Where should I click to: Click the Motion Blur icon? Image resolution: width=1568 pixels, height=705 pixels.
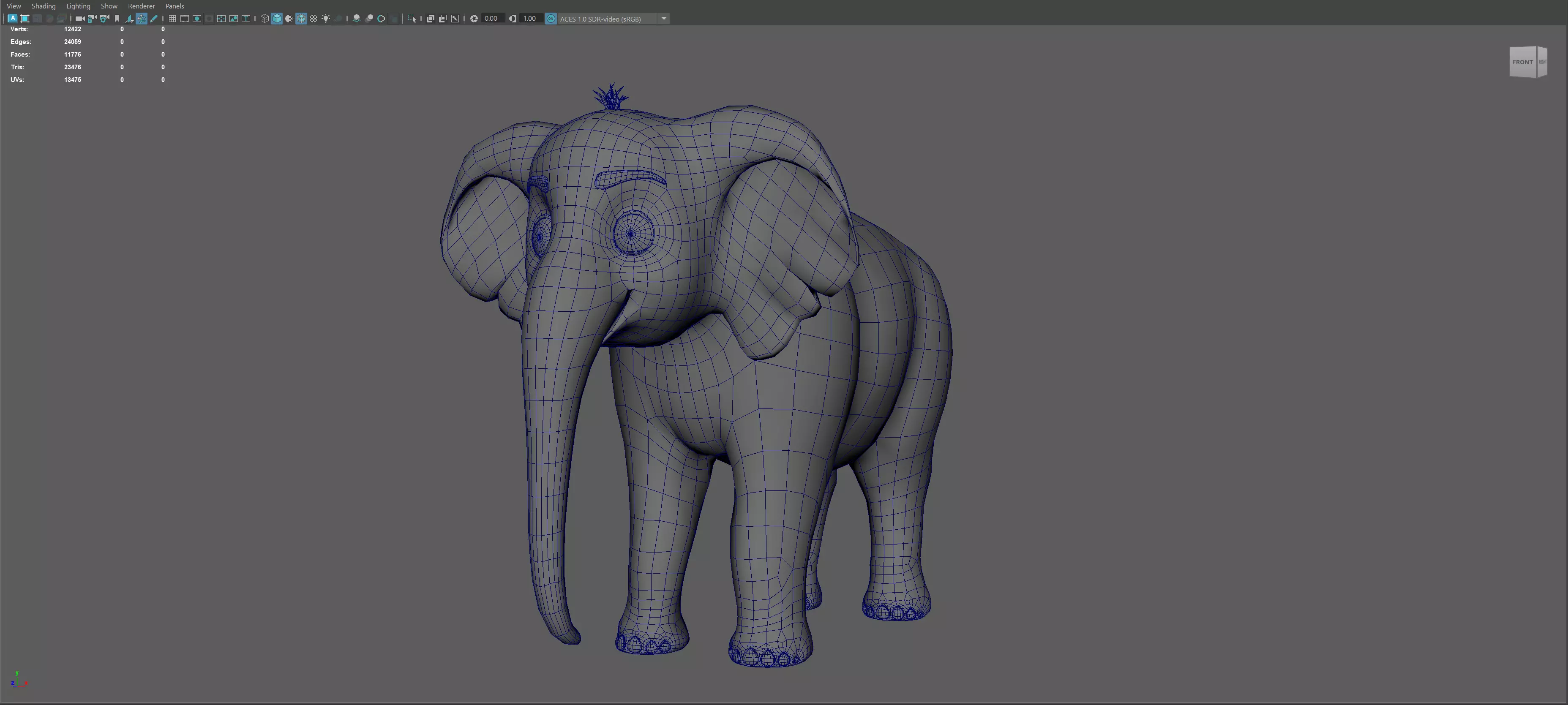pos(369,19)
